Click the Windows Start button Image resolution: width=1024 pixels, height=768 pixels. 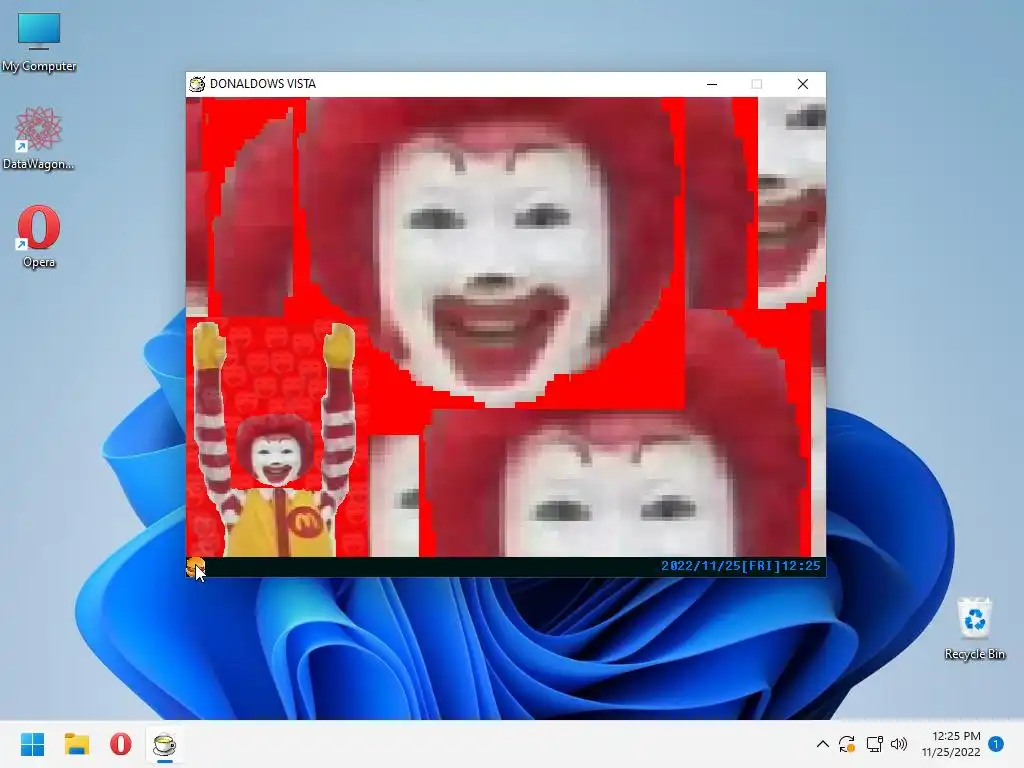coord(33,744)
